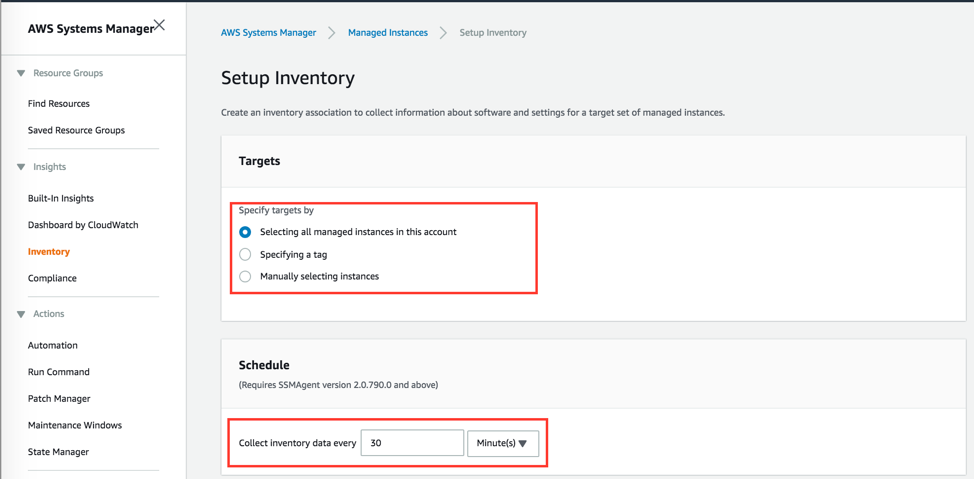Click the Specify targets by label
Image resolution: width=974 pixels, height=479 pixels.
pyautogui.click(x=276, y=210)
